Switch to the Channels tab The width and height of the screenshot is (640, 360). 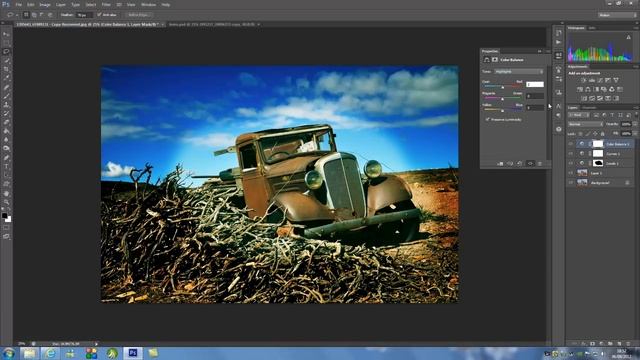(x=589, y=108)
